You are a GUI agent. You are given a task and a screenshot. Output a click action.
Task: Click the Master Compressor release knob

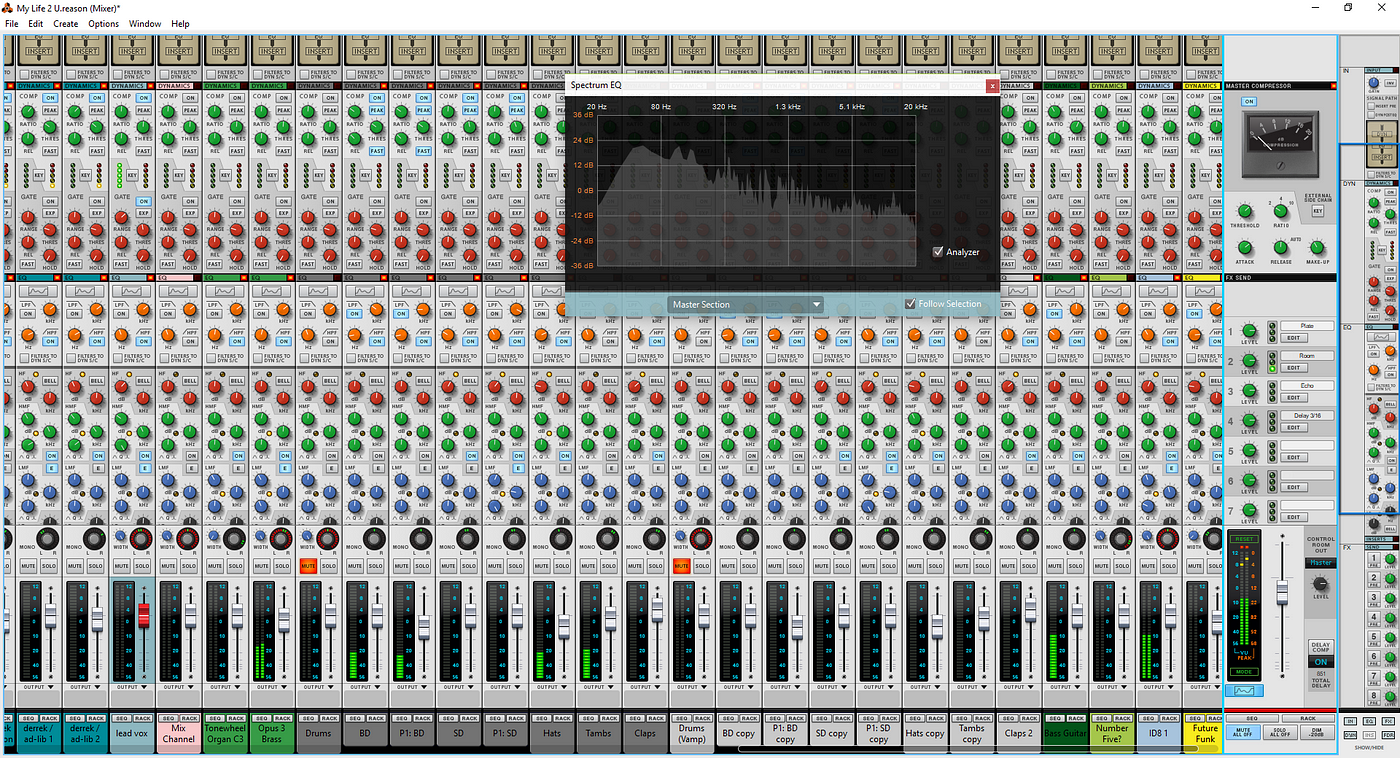1281,247
